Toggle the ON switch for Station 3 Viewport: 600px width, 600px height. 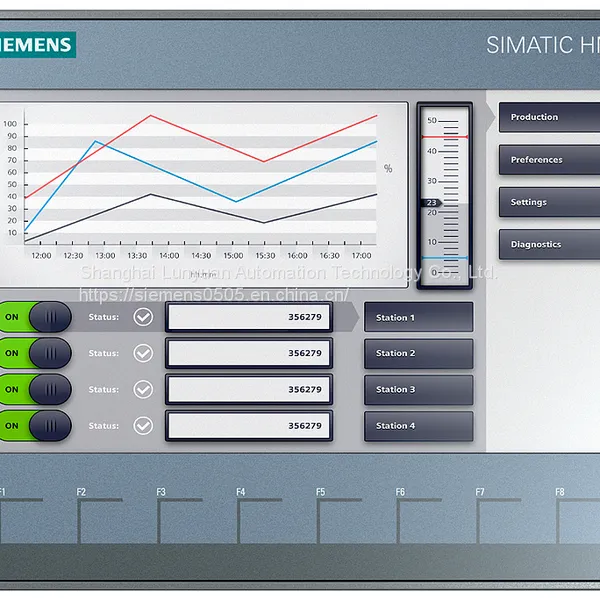(35, 390)
